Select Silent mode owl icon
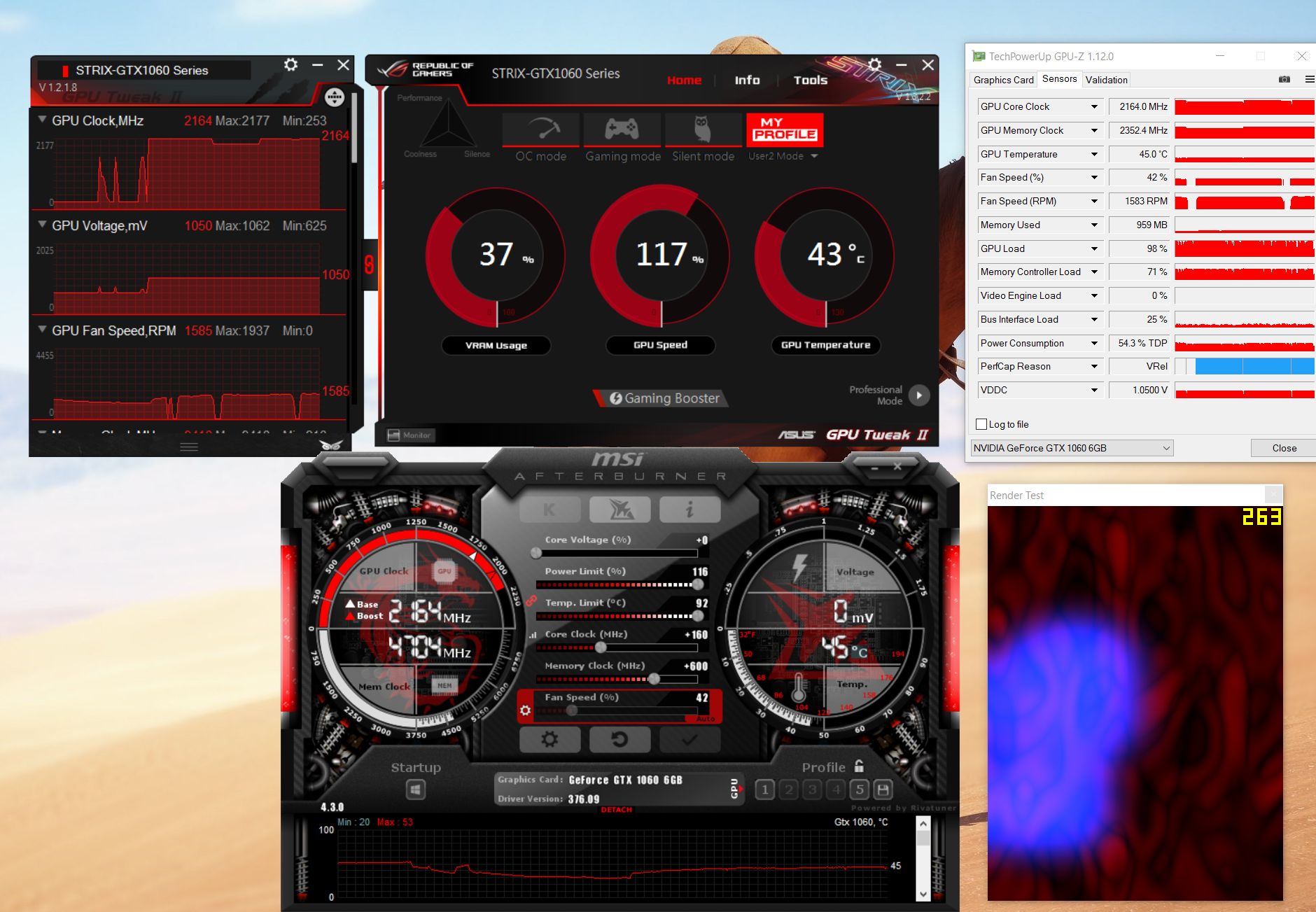The height and width of the screenshot is (912, 1316). [703, 130]
